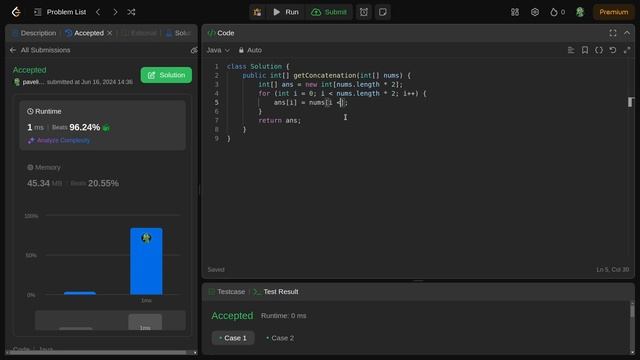The height and width of the screenshot is (360, 640).
Task: Reset code to default icon
Action: point(613,50)
